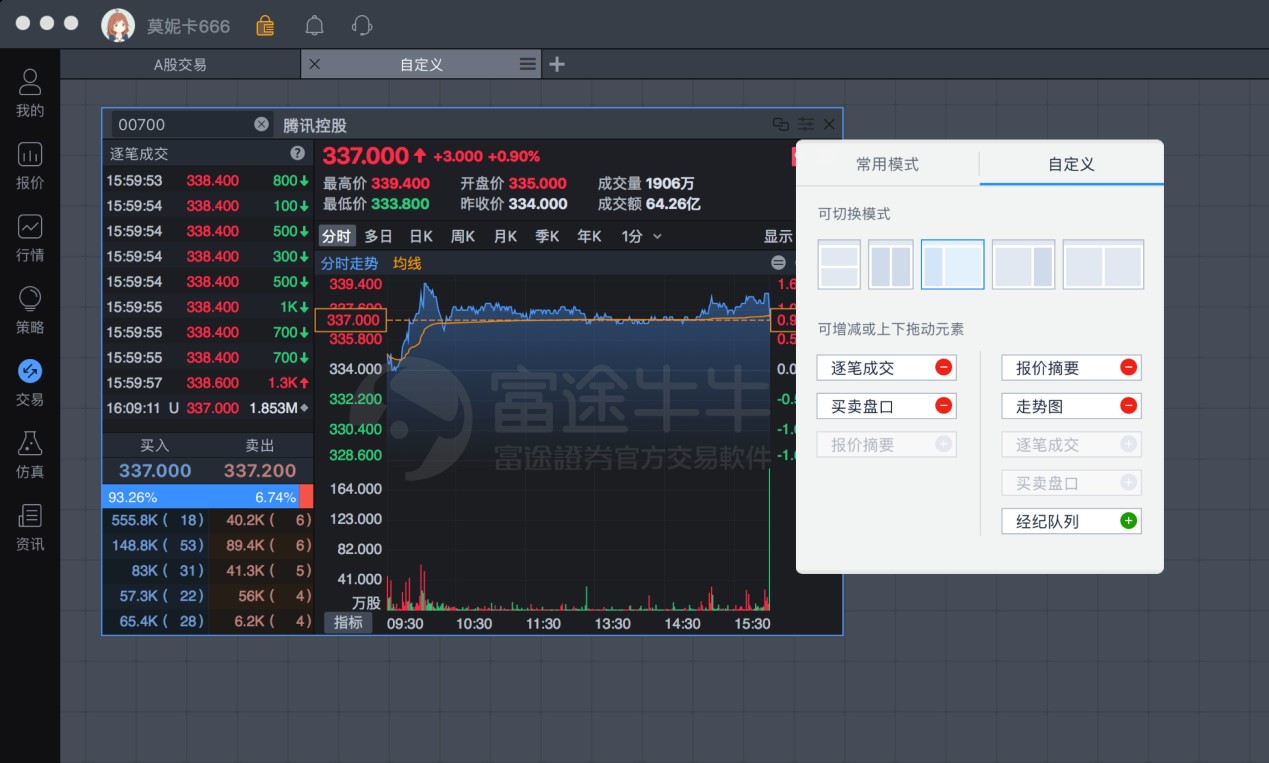Click the 指标 indicator button
Screen dimensions: 1269x763
coord(347,622)
